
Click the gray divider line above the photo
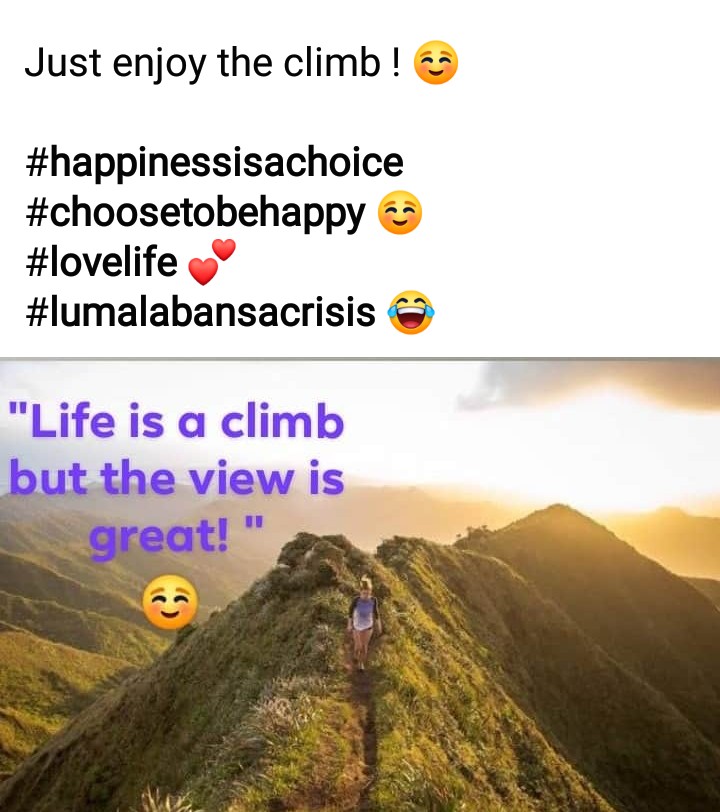(360, 358)
